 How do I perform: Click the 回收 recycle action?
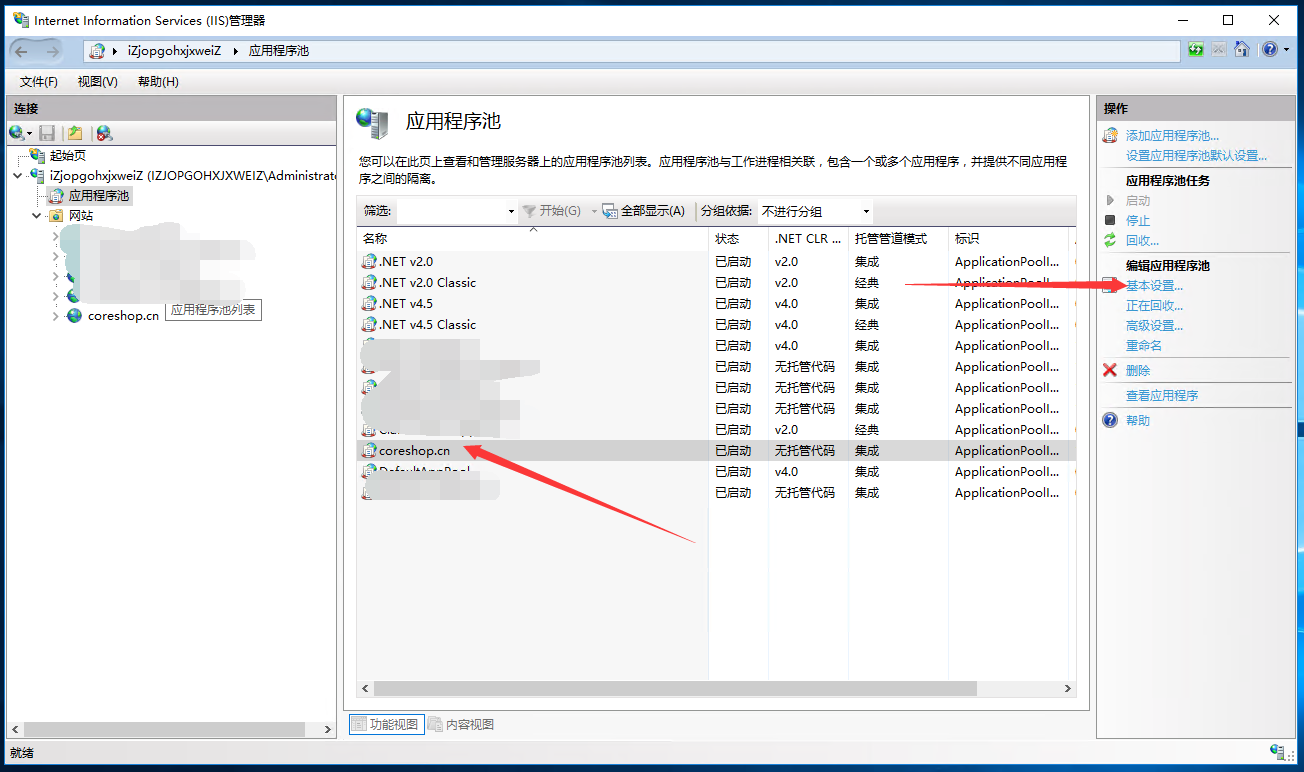(1142, 240)
